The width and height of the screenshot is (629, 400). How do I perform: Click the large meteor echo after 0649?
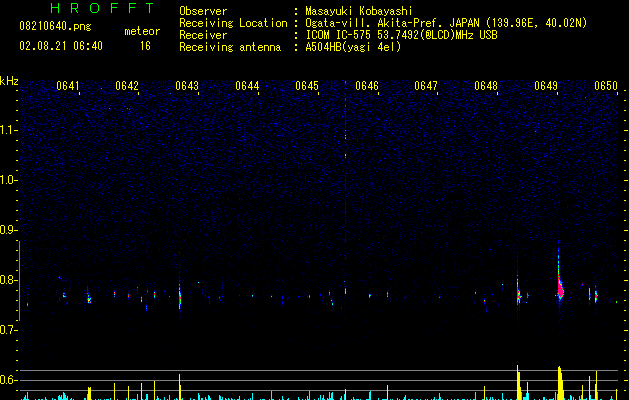tap(560, 286)
